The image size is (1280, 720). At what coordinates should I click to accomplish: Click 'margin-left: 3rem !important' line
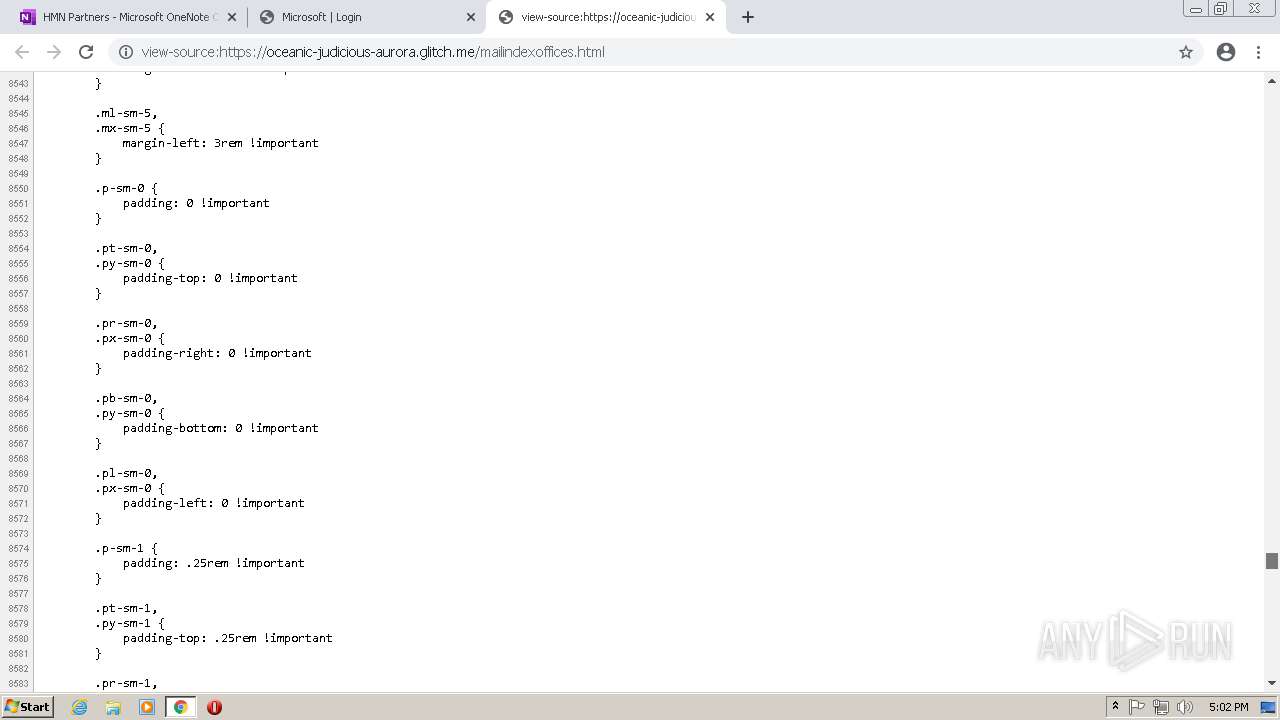tap(220, 143)
